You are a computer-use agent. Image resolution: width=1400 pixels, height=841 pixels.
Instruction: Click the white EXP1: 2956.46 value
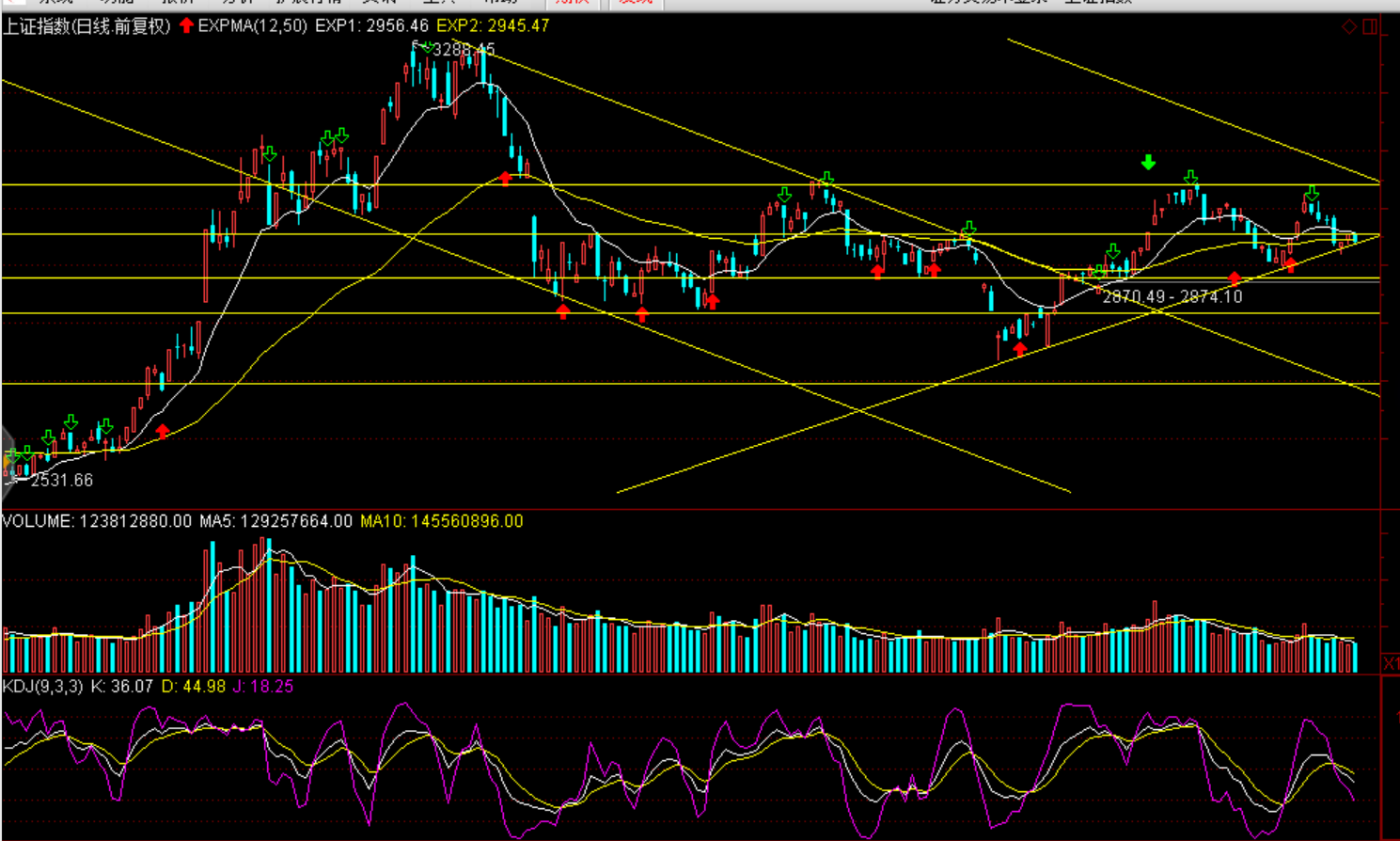click(371, 26)
